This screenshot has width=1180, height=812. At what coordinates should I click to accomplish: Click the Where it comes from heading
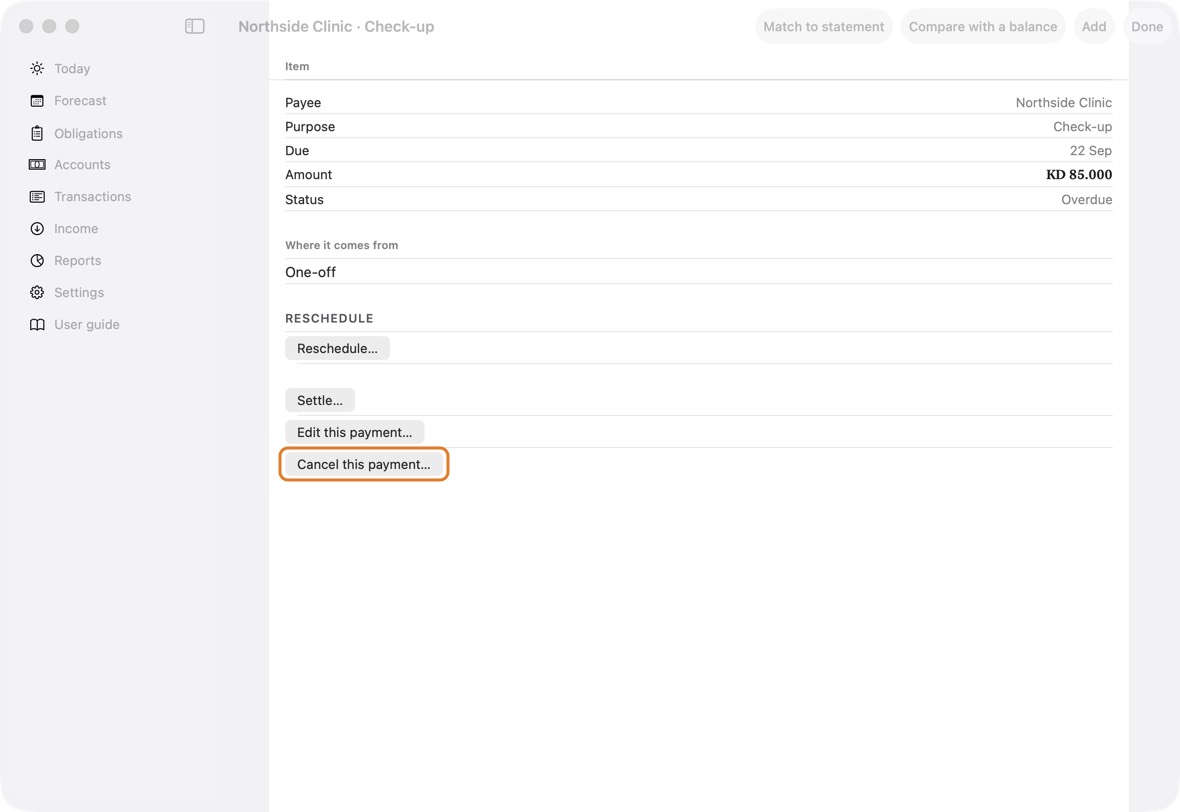(342, 245)
